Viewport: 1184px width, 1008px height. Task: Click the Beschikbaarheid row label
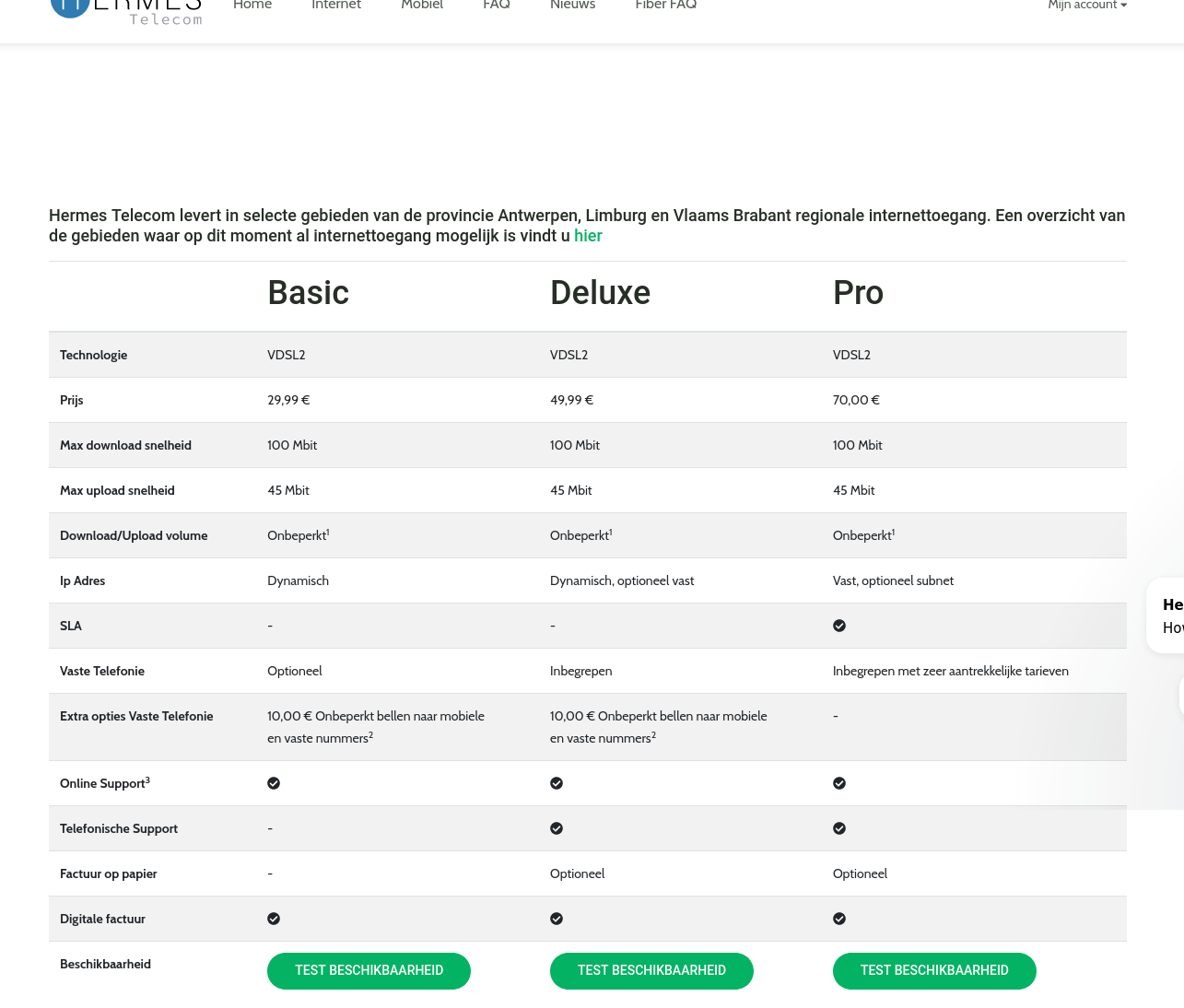(105, 964)
